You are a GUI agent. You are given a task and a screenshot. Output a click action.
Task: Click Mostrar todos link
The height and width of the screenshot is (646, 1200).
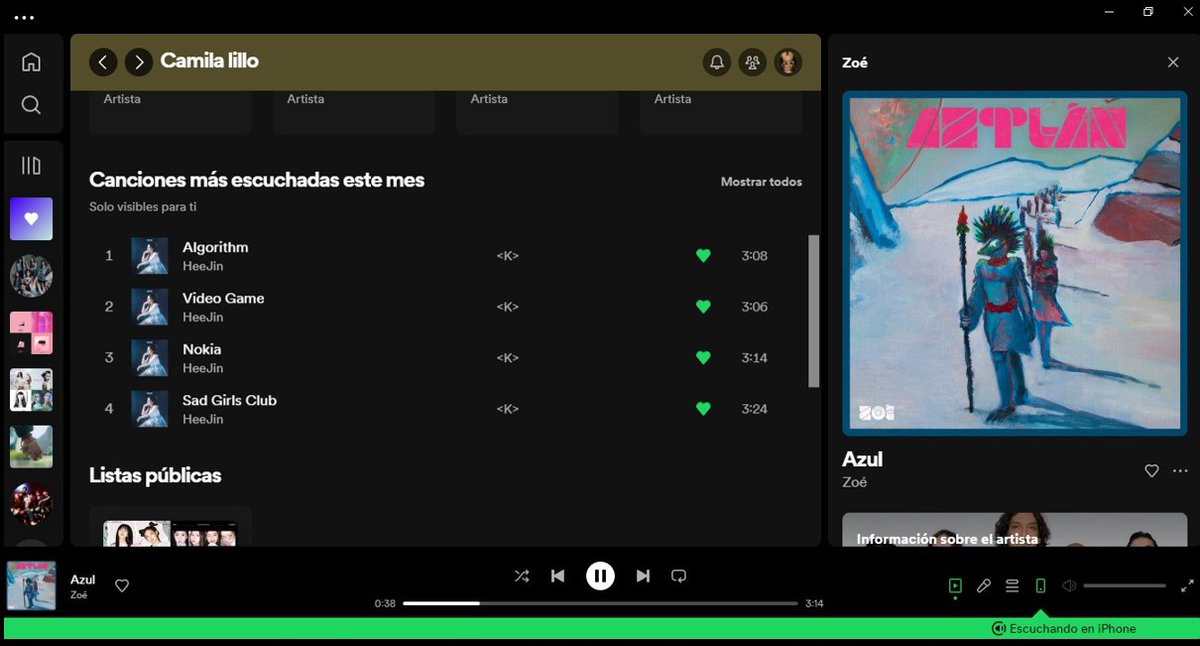[x=761, y=182]
